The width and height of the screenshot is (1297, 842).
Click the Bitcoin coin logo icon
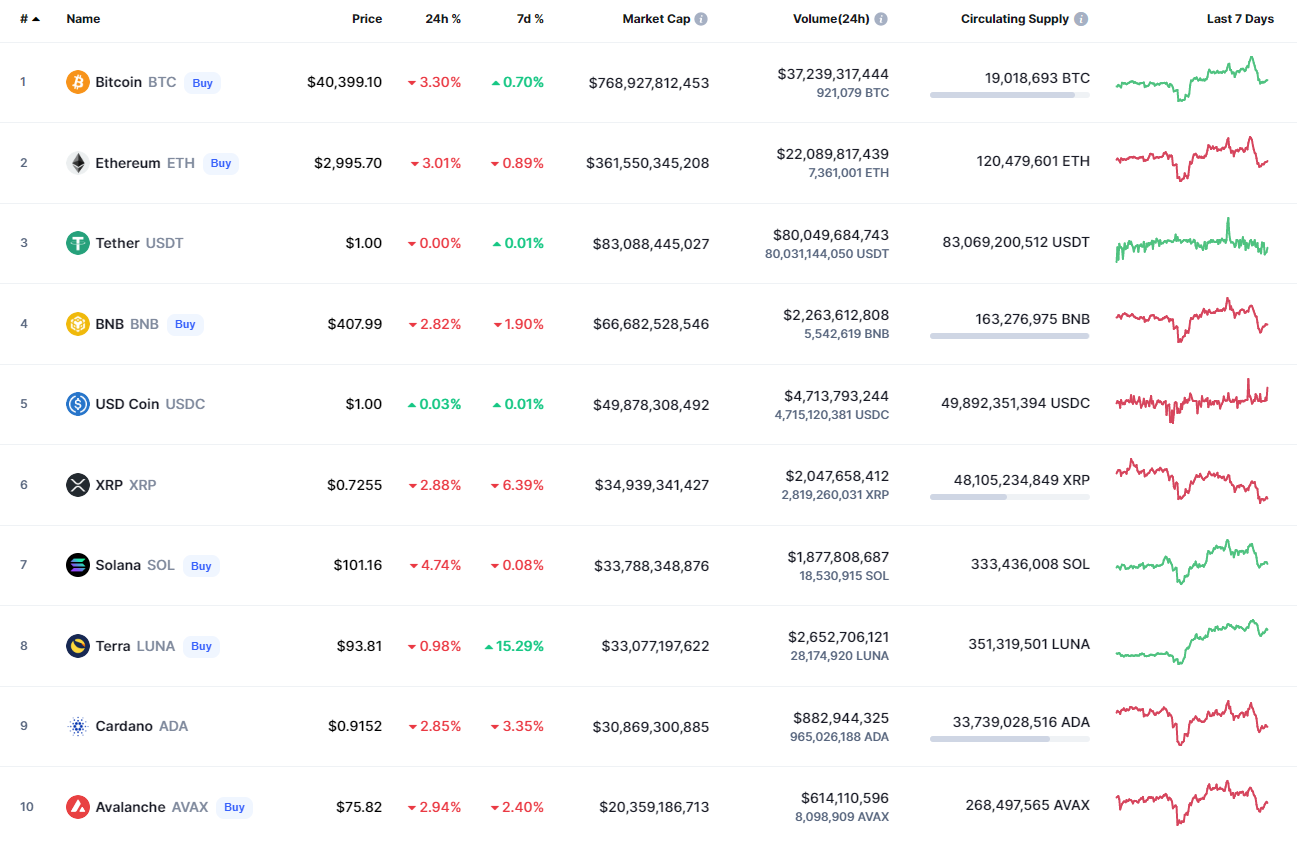pyautogui.click(x=78, y=82)
